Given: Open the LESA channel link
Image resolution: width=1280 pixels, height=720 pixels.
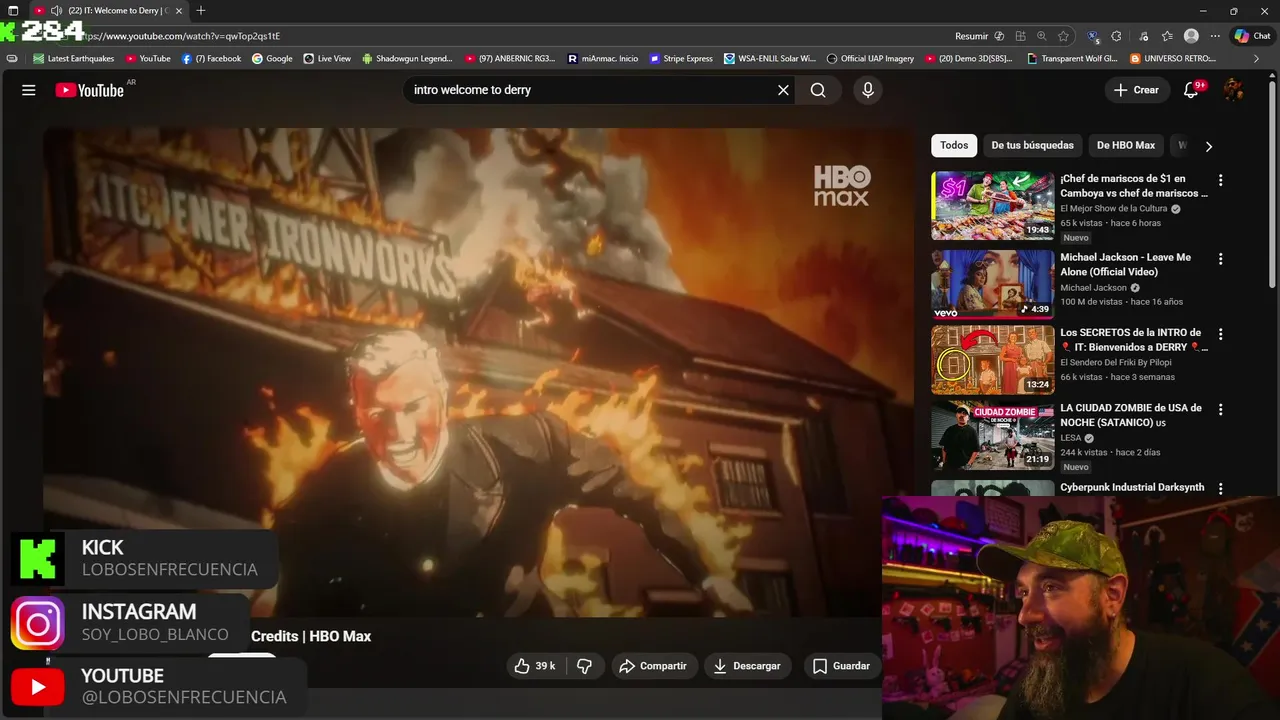Looking at the screenshot, I should point(1071,438).
